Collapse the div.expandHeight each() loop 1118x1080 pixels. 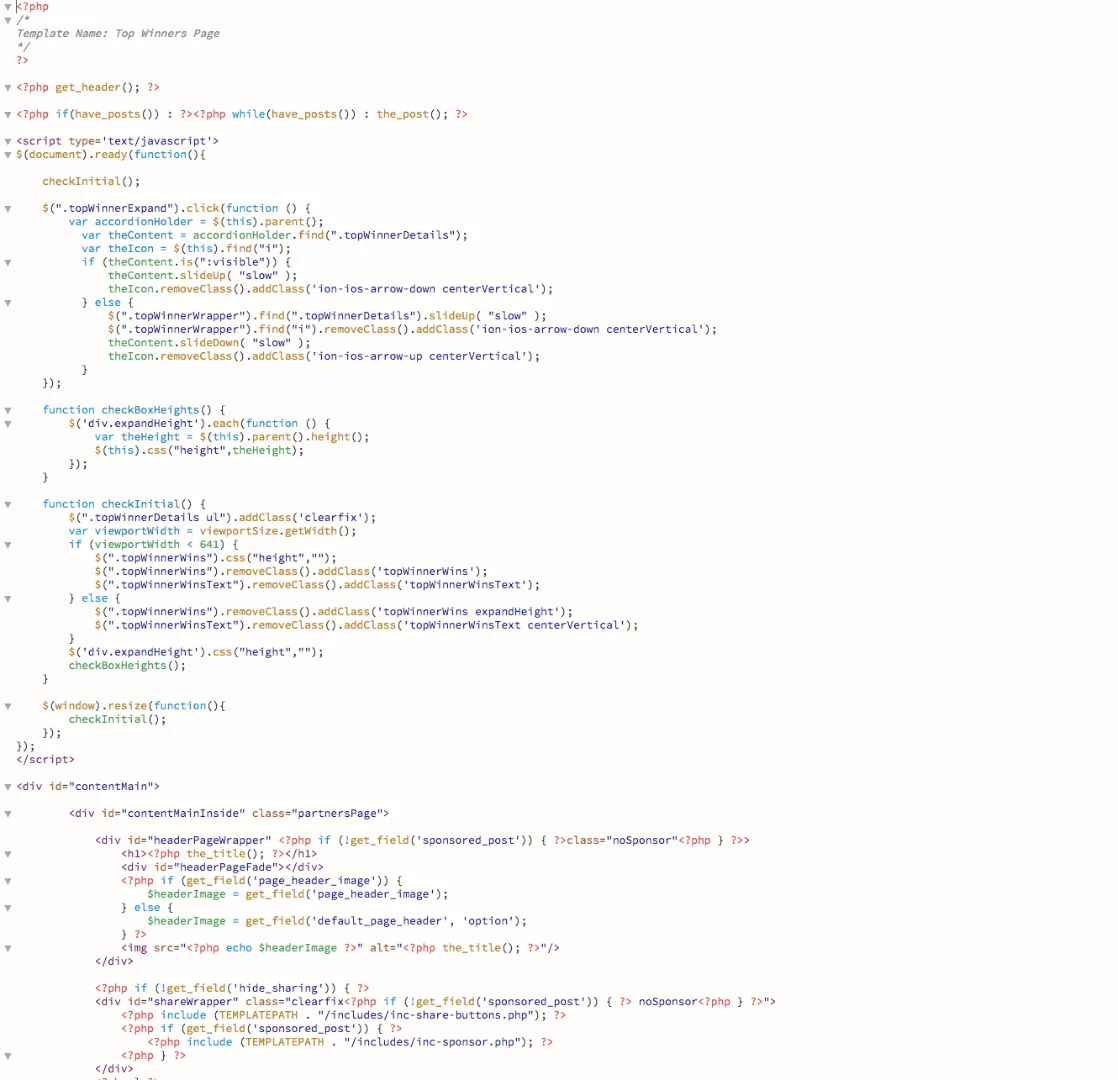[x=8, y=424]
